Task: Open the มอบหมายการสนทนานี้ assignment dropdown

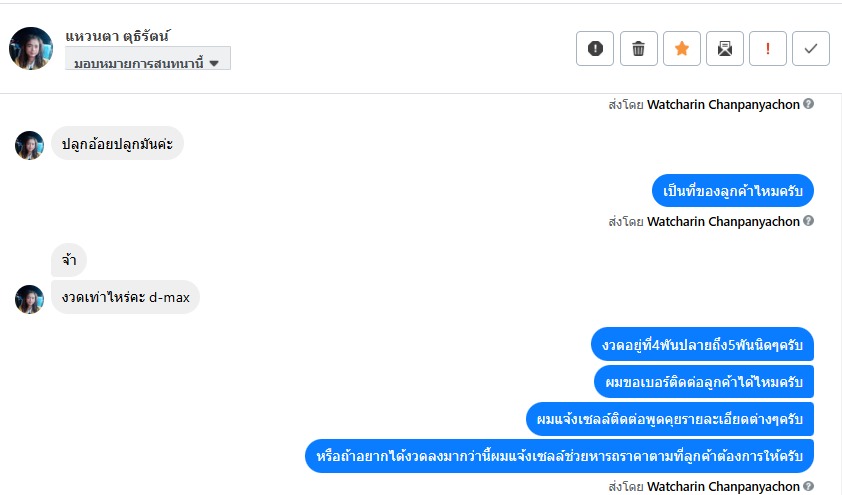Action: (x=148, y=62)
